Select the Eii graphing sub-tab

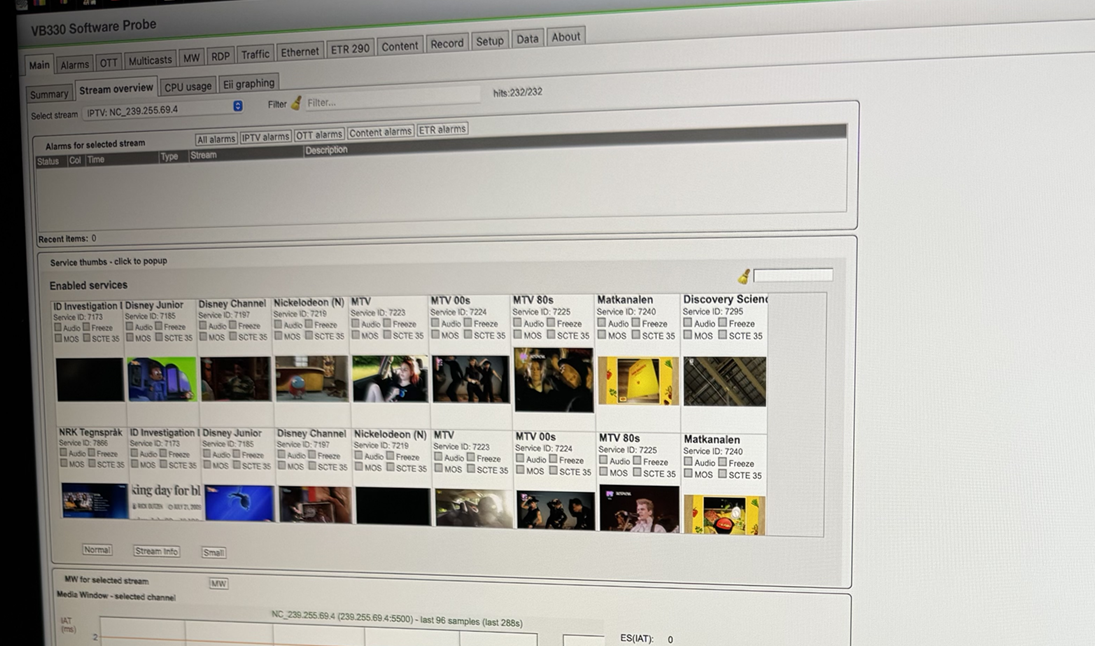click(248, 84)
